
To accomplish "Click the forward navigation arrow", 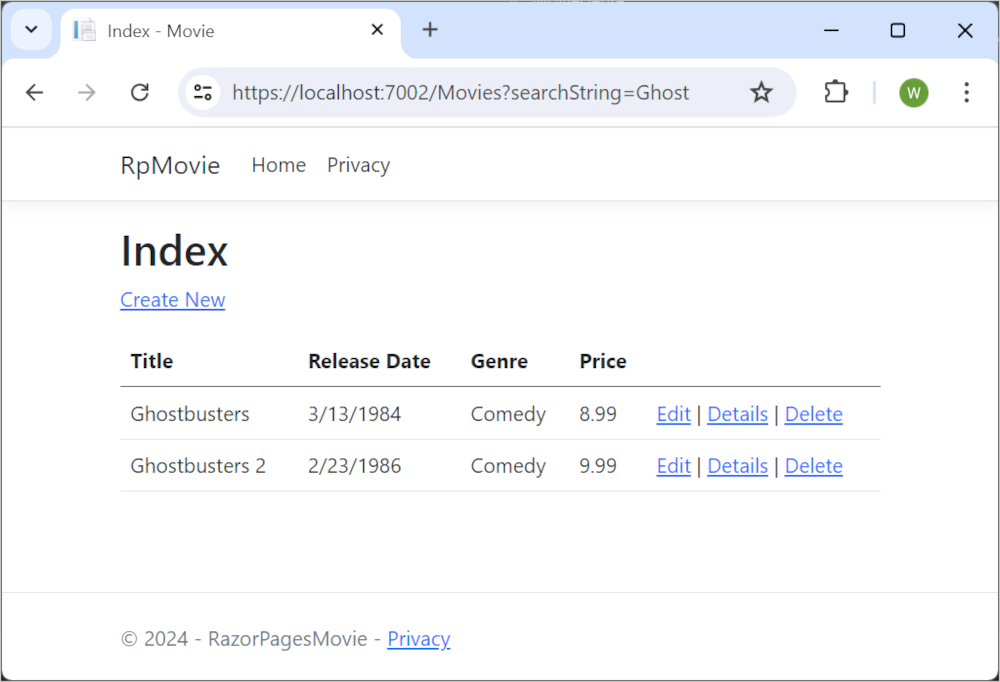I will [x=87, y=92].
